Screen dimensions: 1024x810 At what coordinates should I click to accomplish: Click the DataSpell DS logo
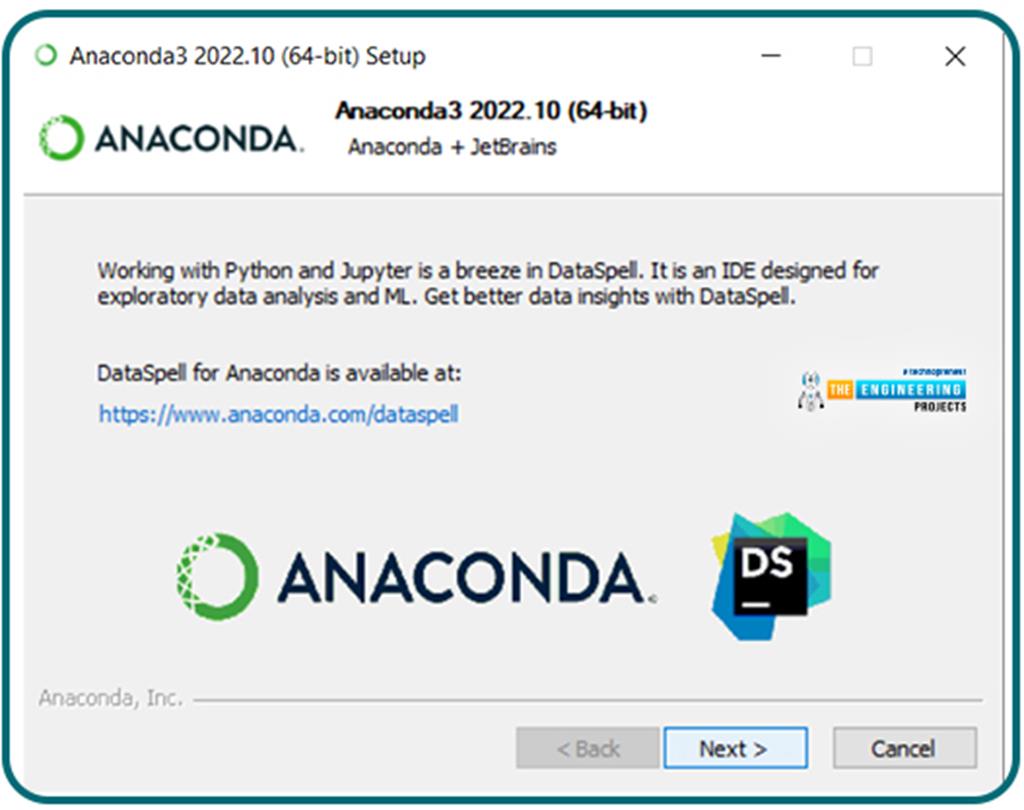(x=771, y=576)
